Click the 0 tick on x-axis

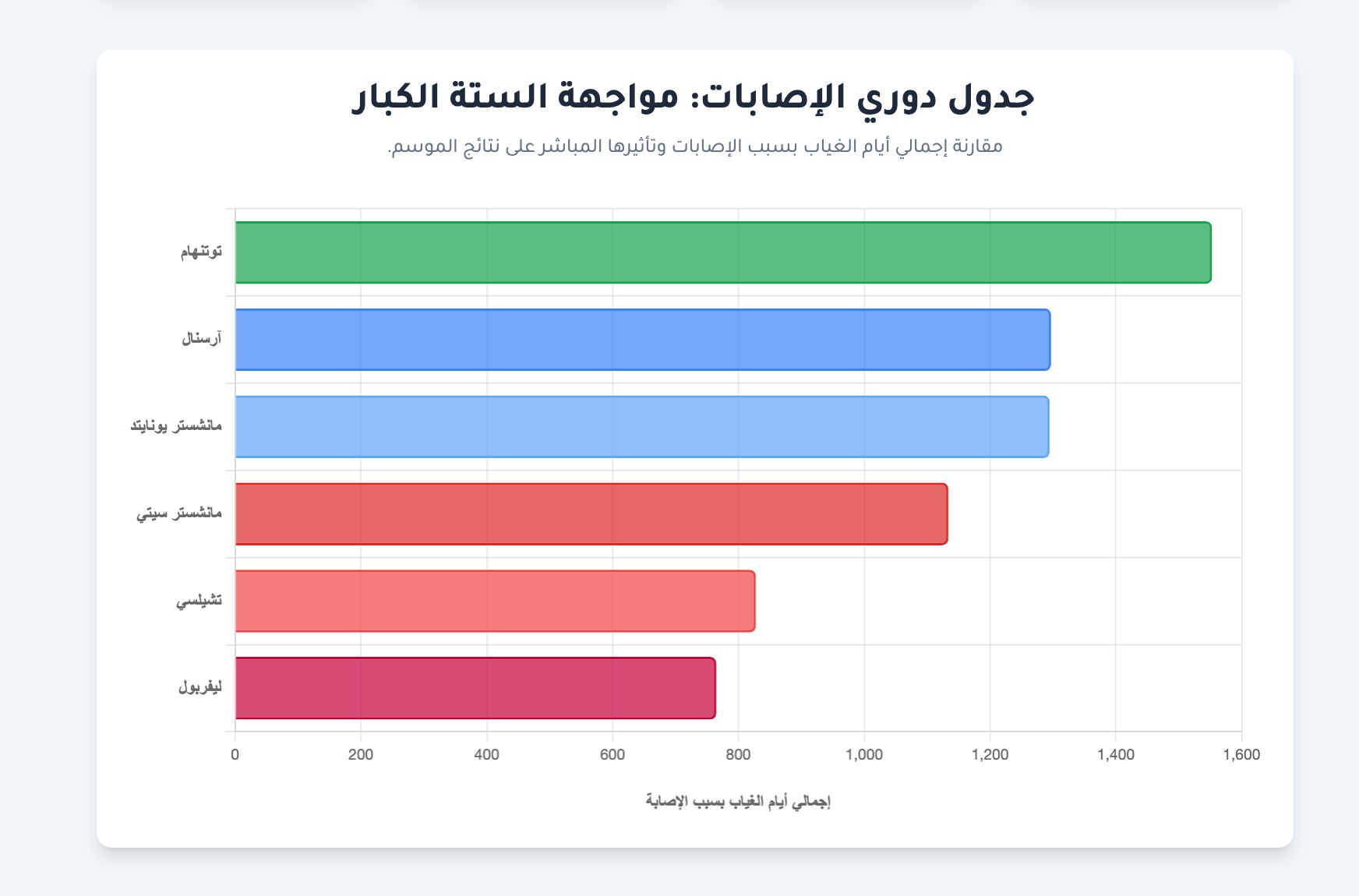pos(235,754)
